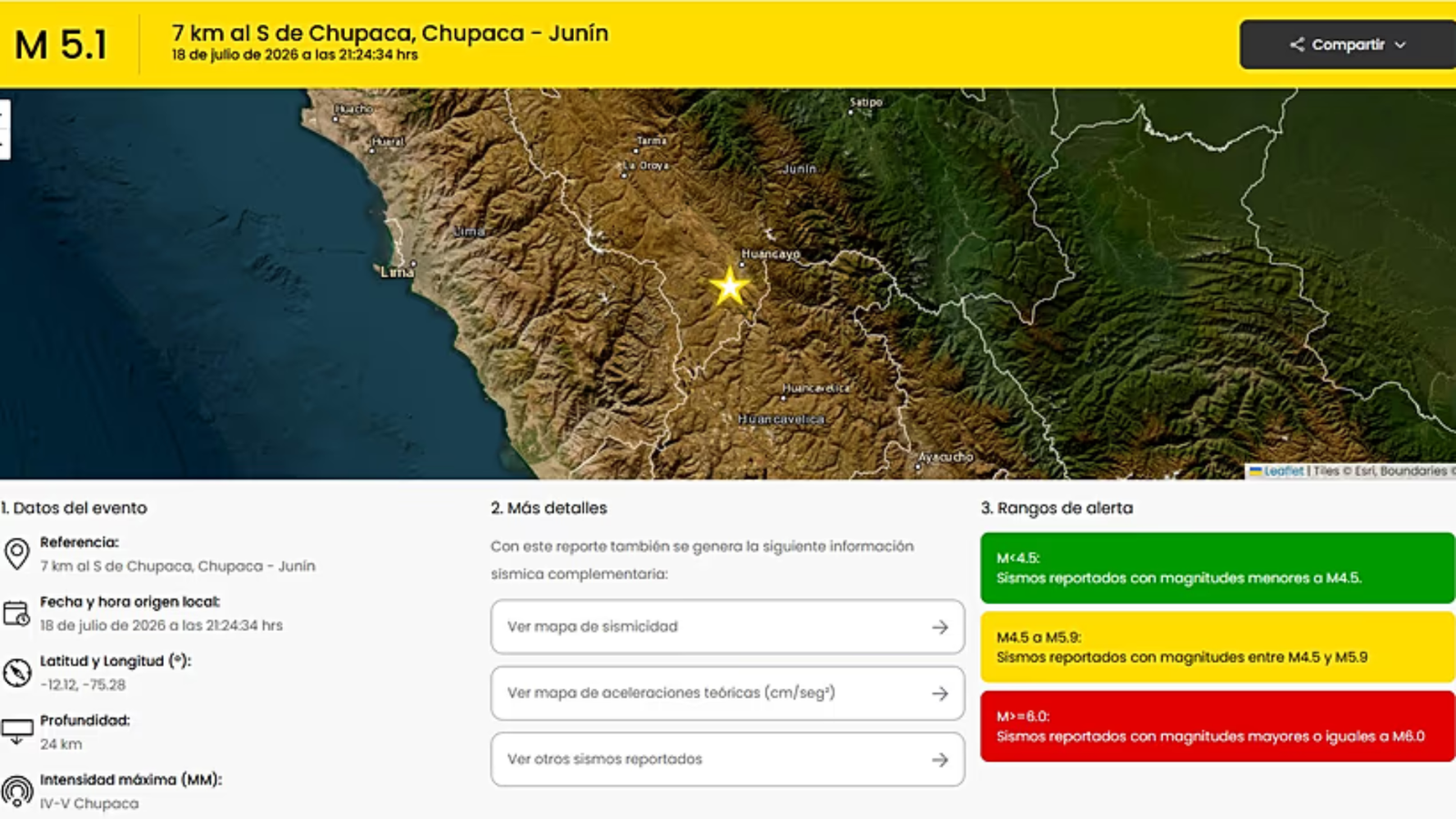Click the Junín label on map
The width and height of the screenshot is (1456, 819).
(x=799, y=168)
